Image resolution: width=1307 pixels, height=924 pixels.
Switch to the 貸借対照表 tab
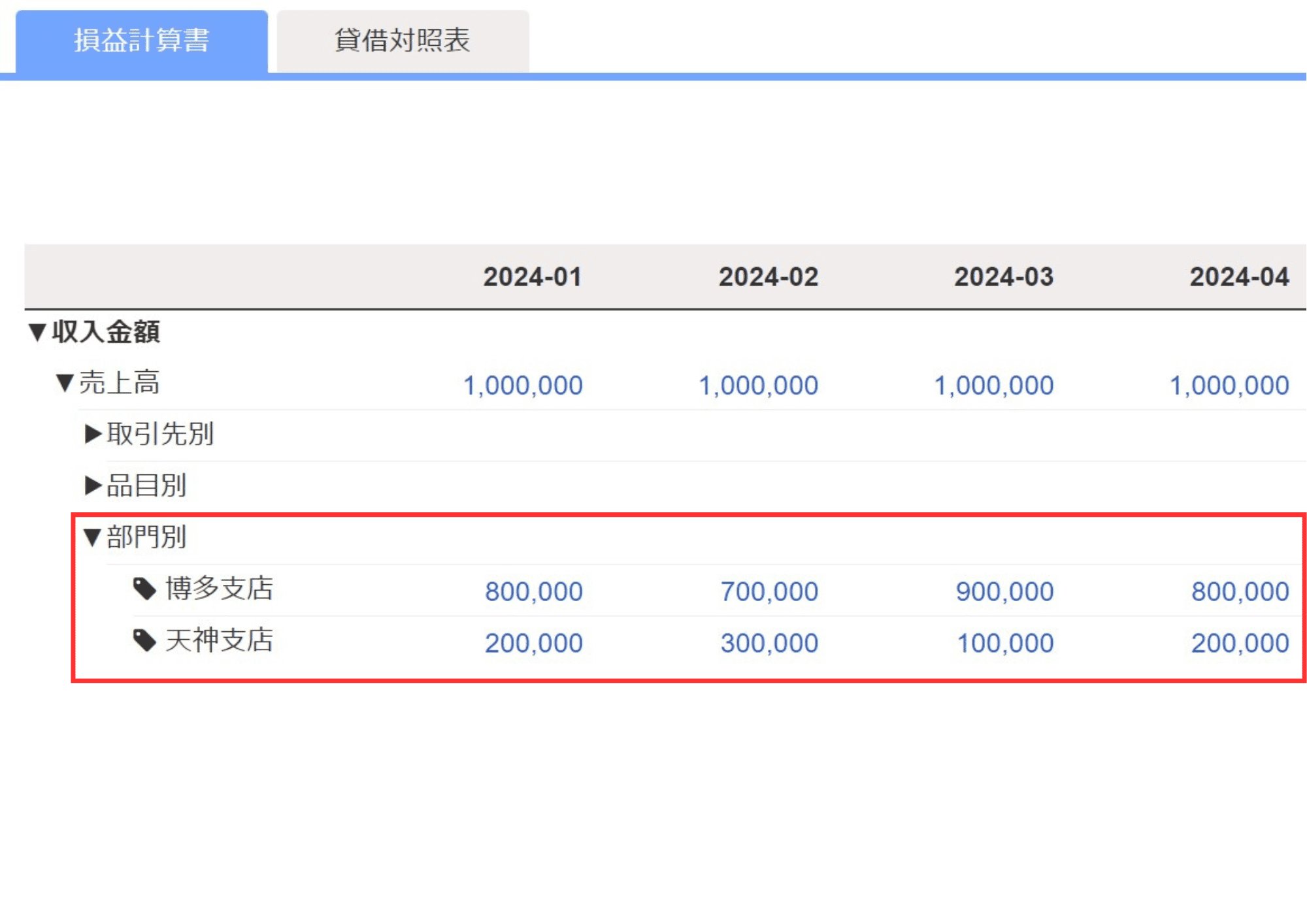(x=403, y=41)
